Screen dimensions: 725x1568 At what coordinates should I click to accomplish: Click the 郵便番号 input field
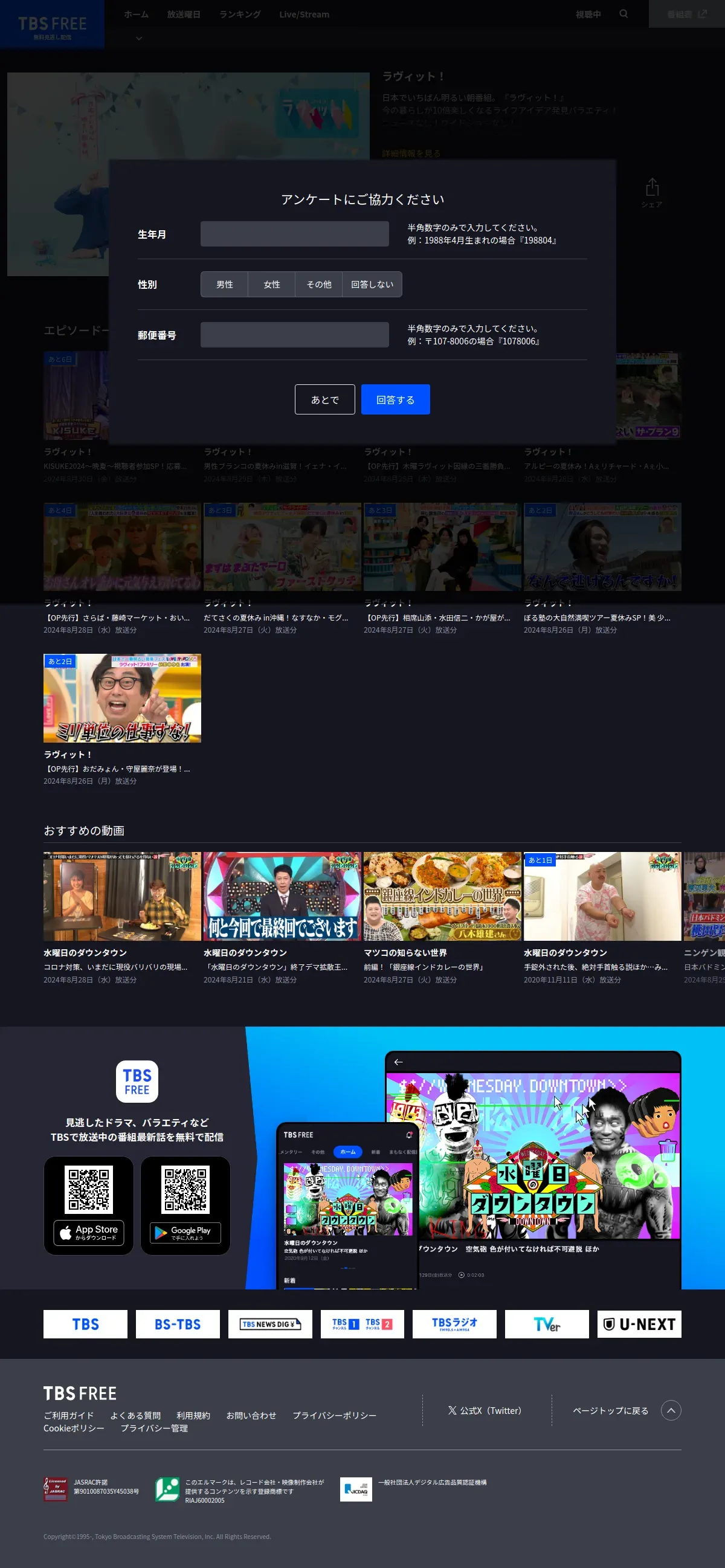295,335
